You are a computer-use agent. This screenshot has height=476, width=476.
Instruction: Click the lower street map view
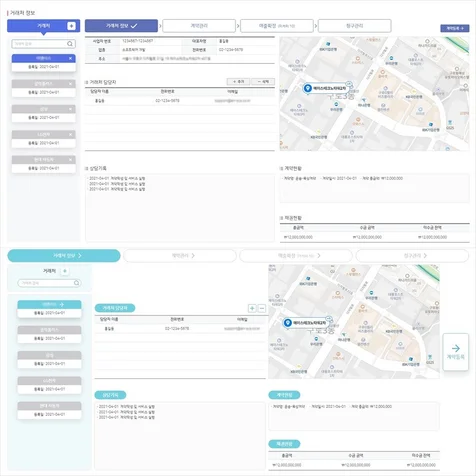click(x=354, y=322)
